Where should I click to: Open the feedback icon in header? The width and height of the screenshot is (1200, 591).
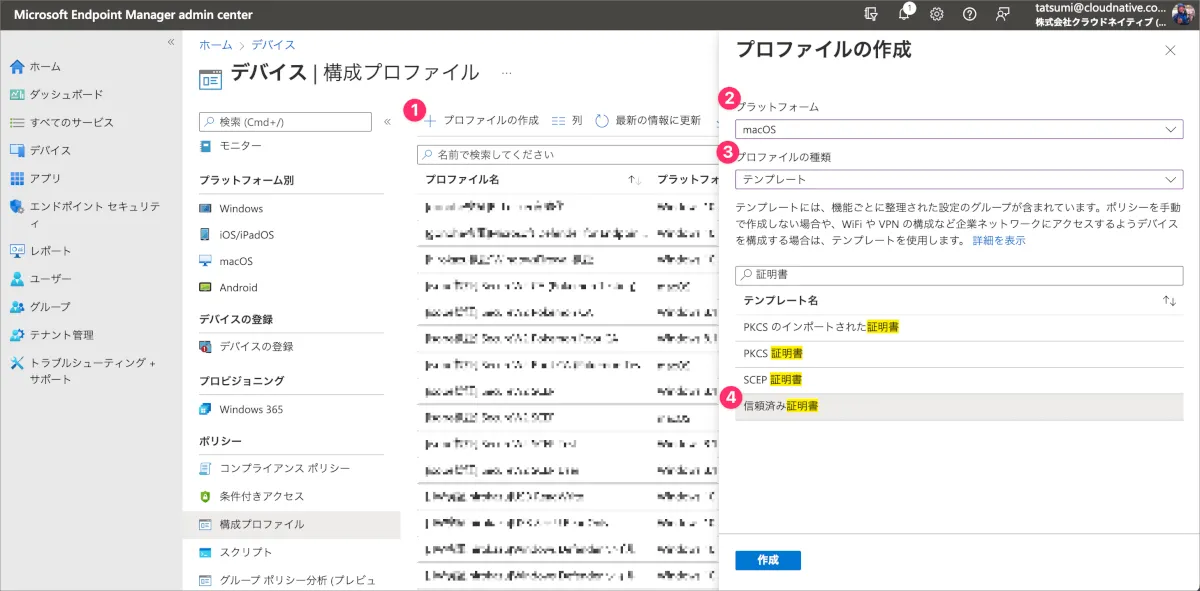point(1002,14)
